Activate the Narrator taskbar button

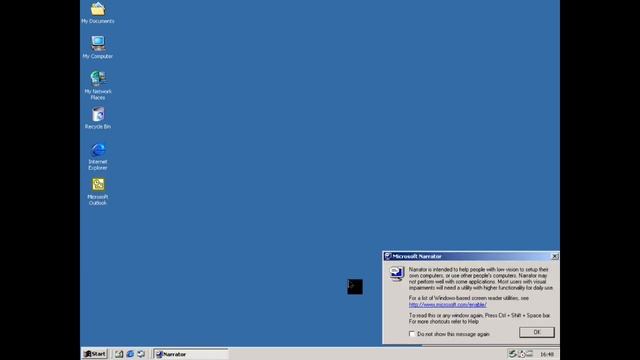(191, 354)
